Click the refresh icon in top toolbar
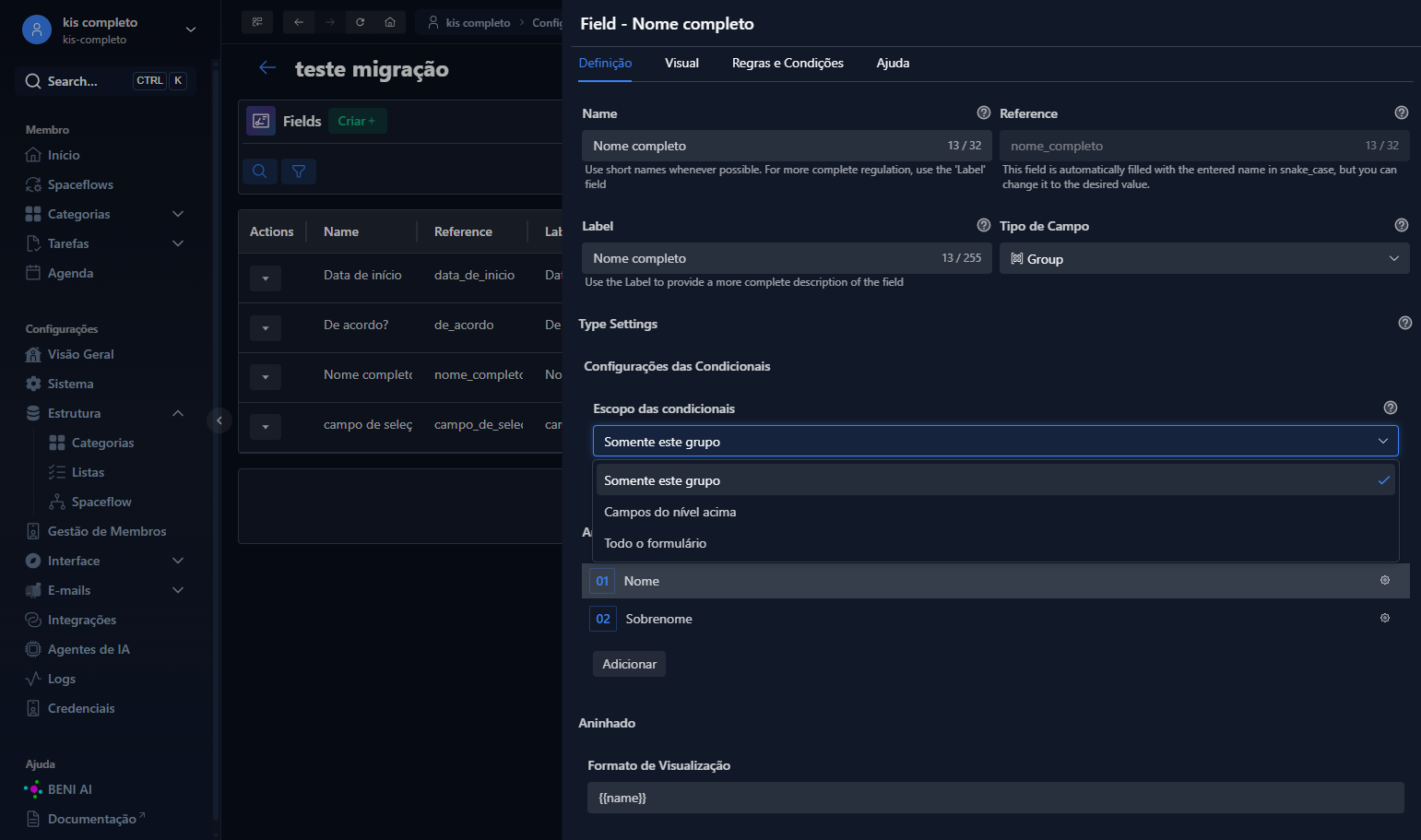The width and height of the screenshot is (1421, 840). (x=361, y=22)
